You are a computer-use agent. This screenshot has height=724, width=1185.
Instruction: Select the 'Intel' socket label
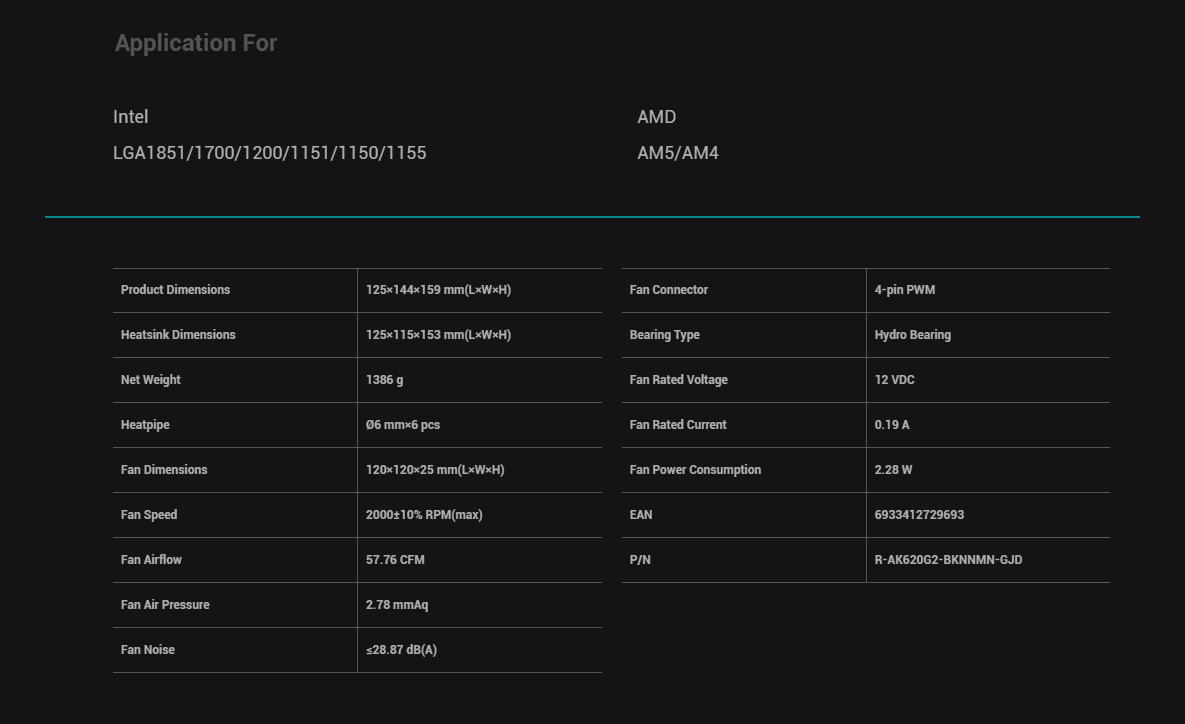pyautogui.click(x=131, y=117)
